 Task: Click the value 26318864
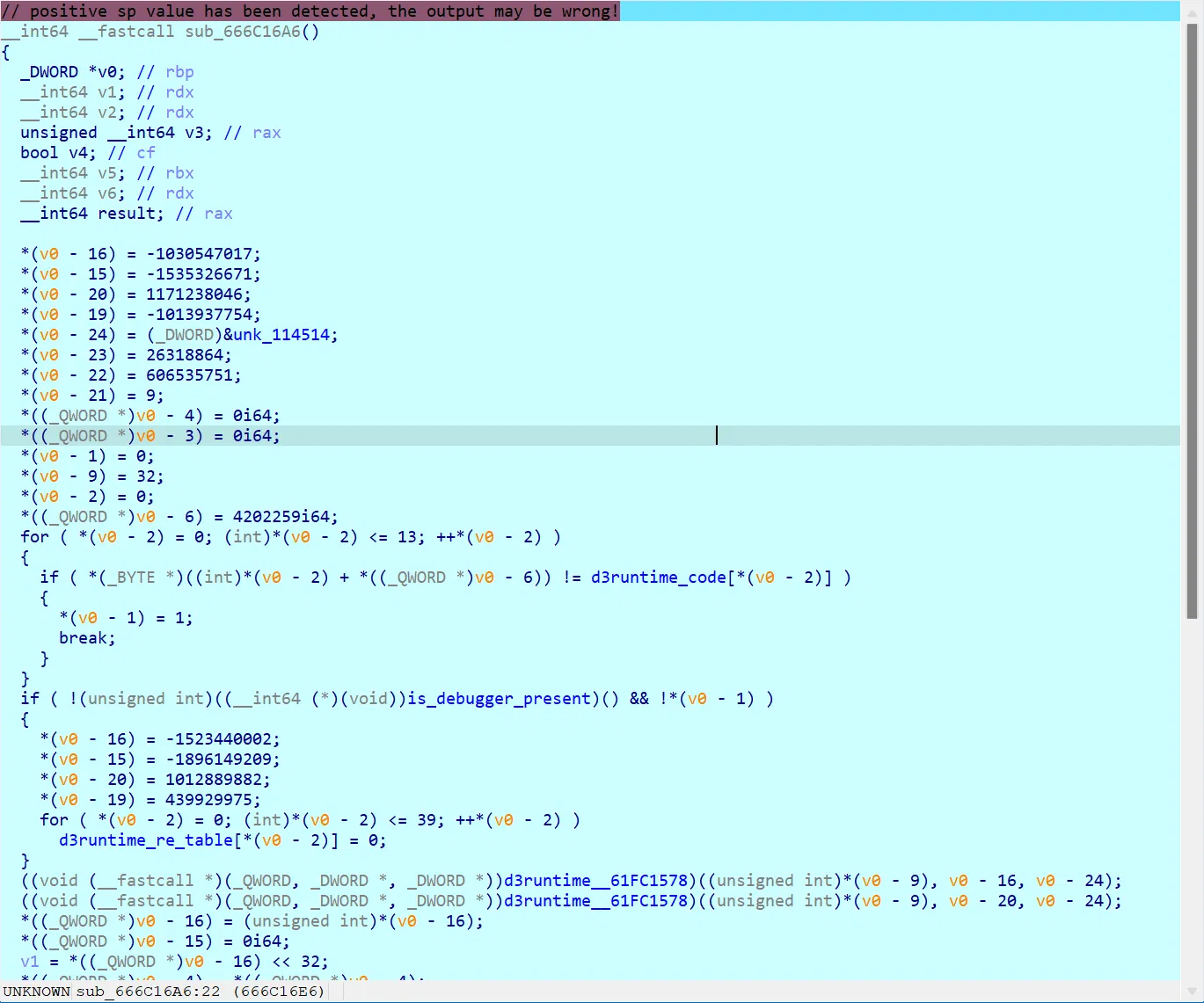point(185,355)
